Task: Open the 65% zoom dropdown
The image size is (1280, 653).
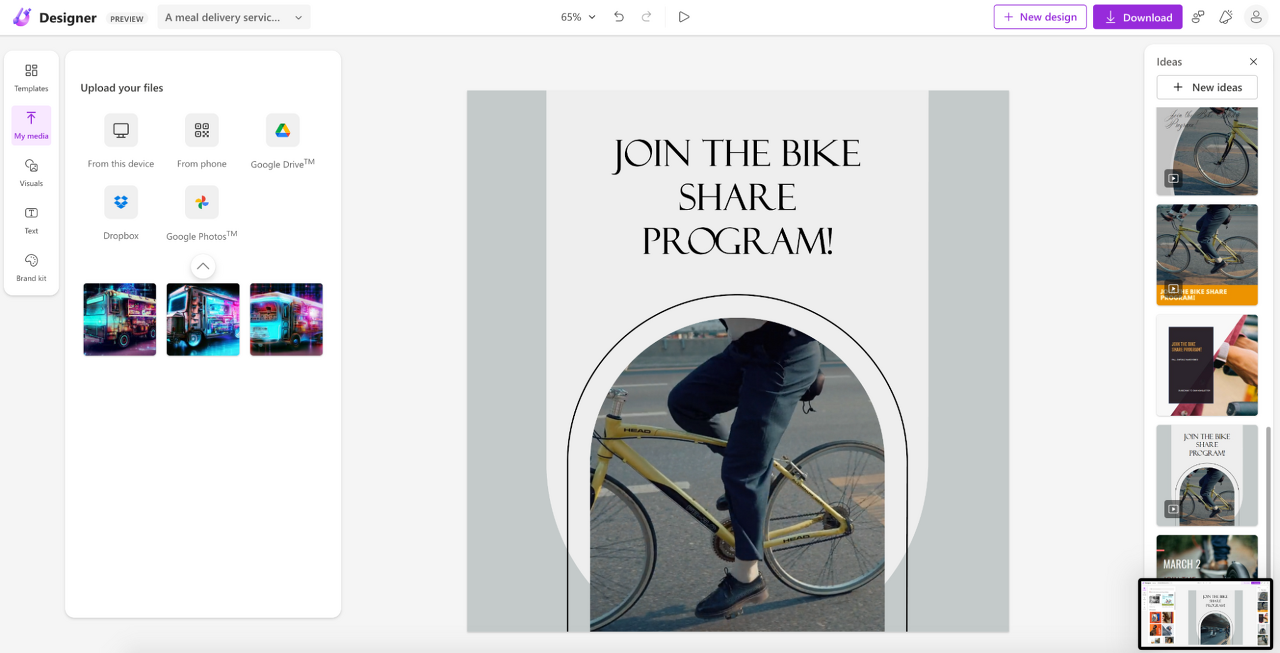Action: click(x=578, y=17)
